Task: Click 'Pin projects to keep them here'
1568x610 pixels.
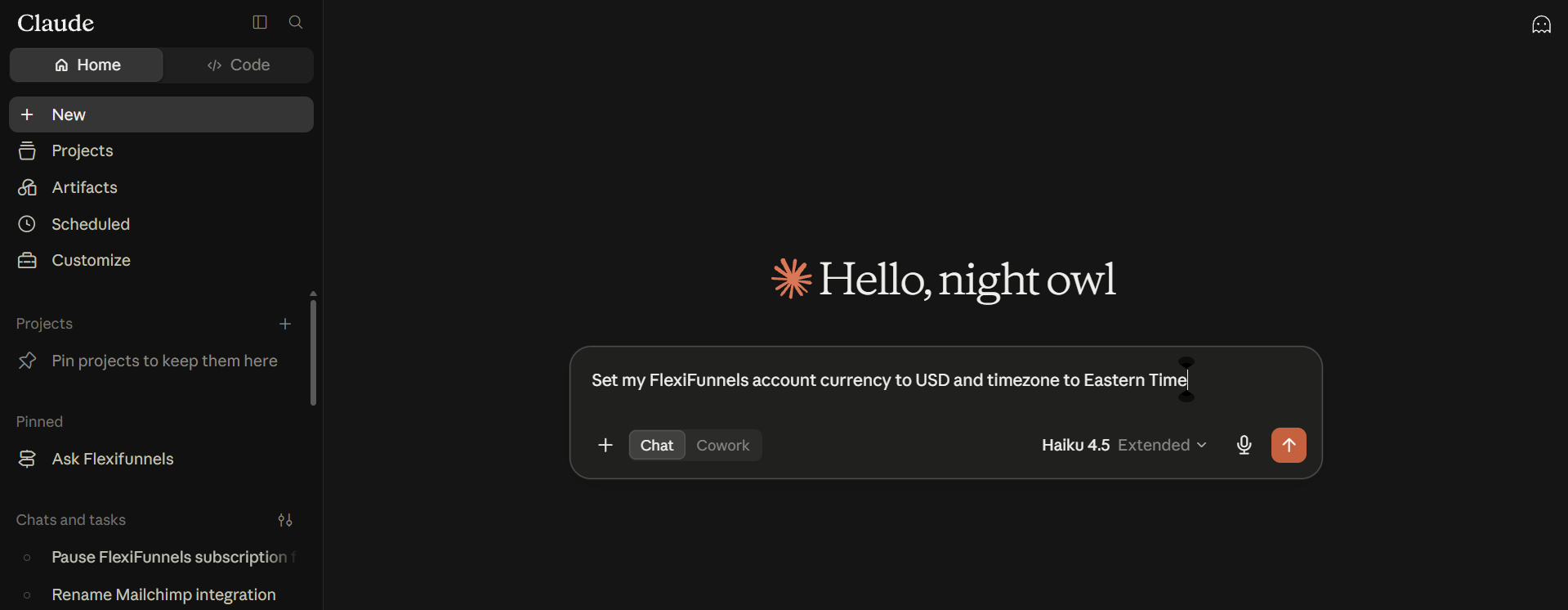Action: click(x=164, y=361)
